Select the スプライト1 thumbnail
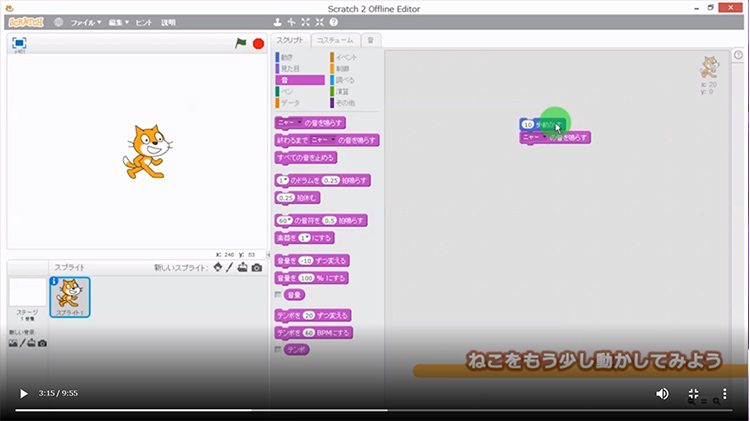 pos(70,297)
